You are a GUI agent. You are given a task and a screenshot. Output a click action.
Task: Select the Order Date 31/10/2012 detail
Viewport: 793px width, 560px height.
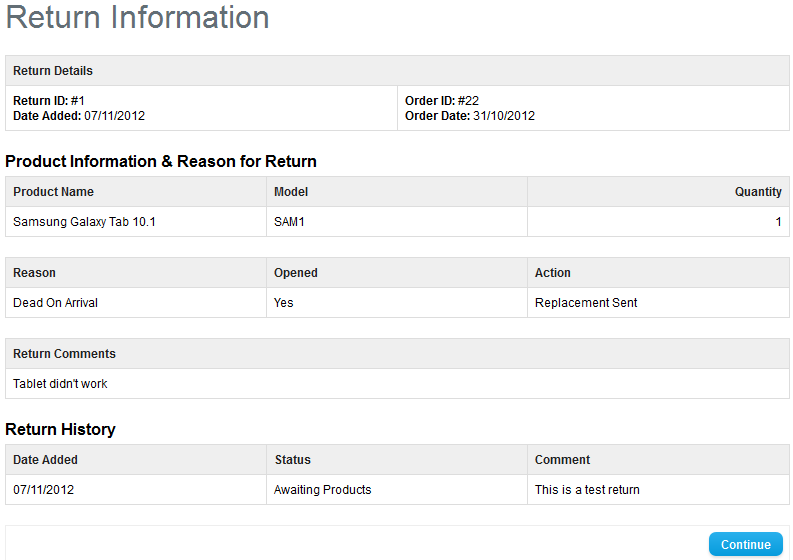pos(470,116)
